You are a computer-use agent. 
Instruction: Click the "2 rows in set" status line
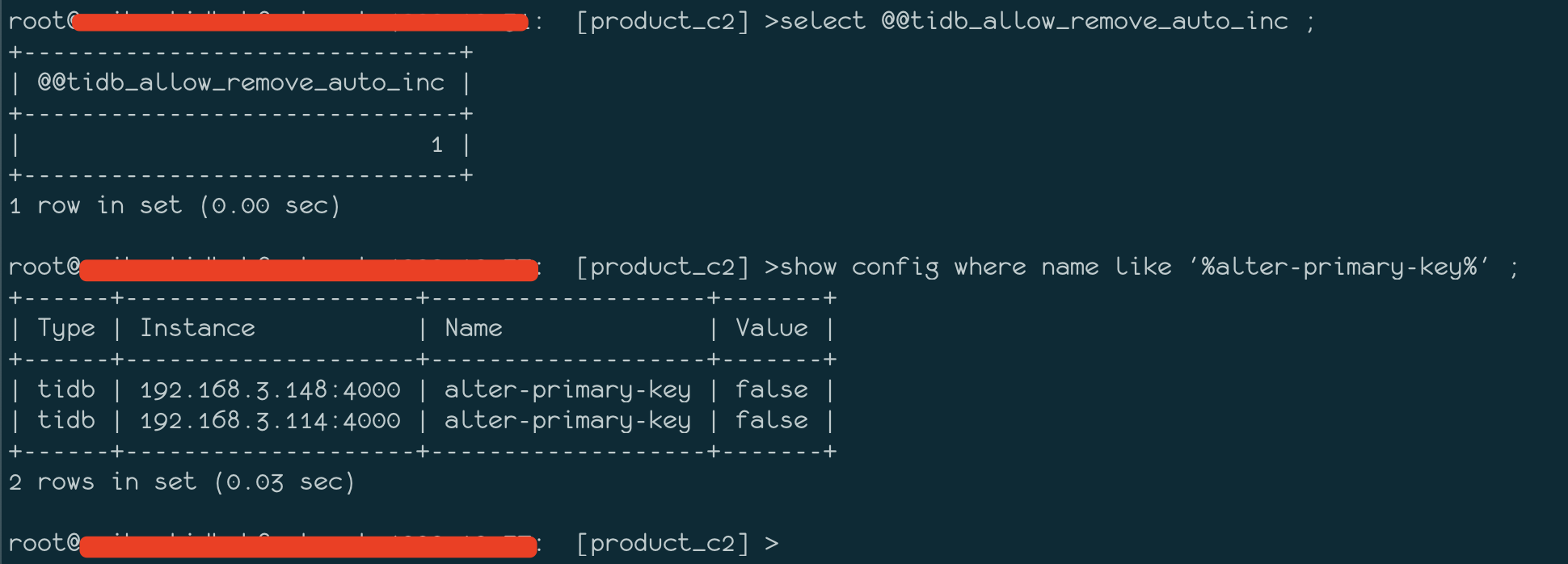tap(182, 482)
